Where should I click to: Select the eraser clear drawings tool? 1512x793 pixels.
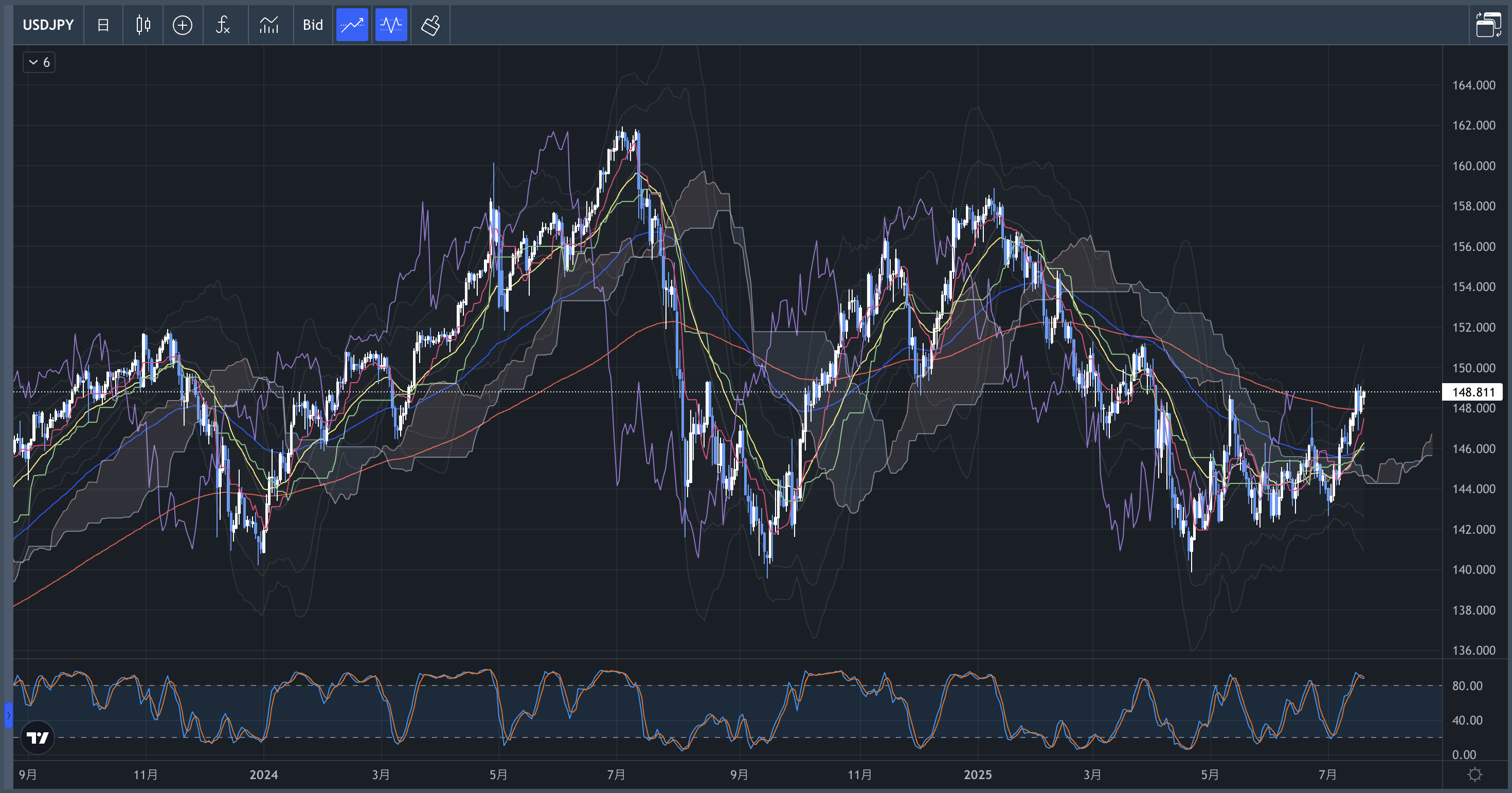coord(430,25)
